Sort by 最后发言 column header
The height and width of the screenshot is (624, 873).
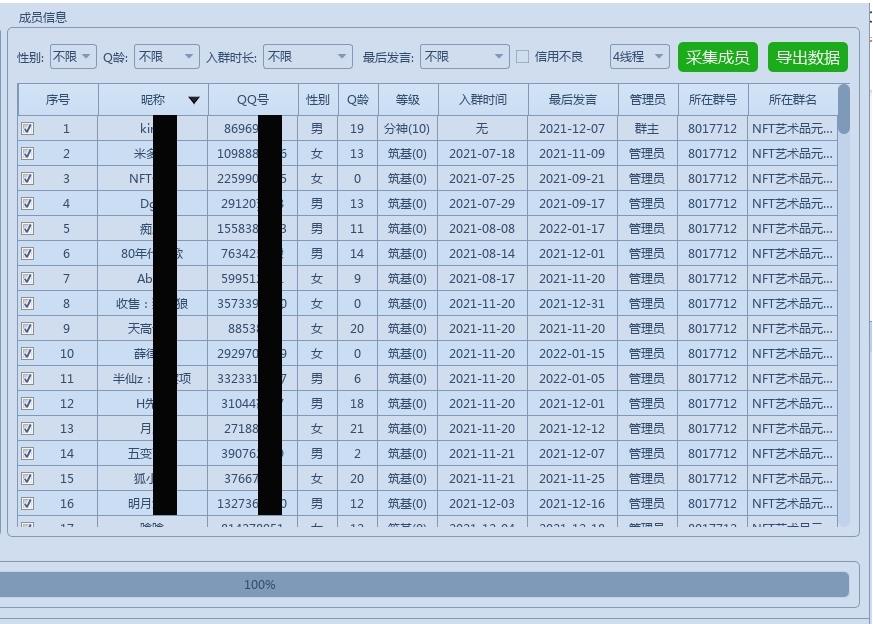point(572,100)
